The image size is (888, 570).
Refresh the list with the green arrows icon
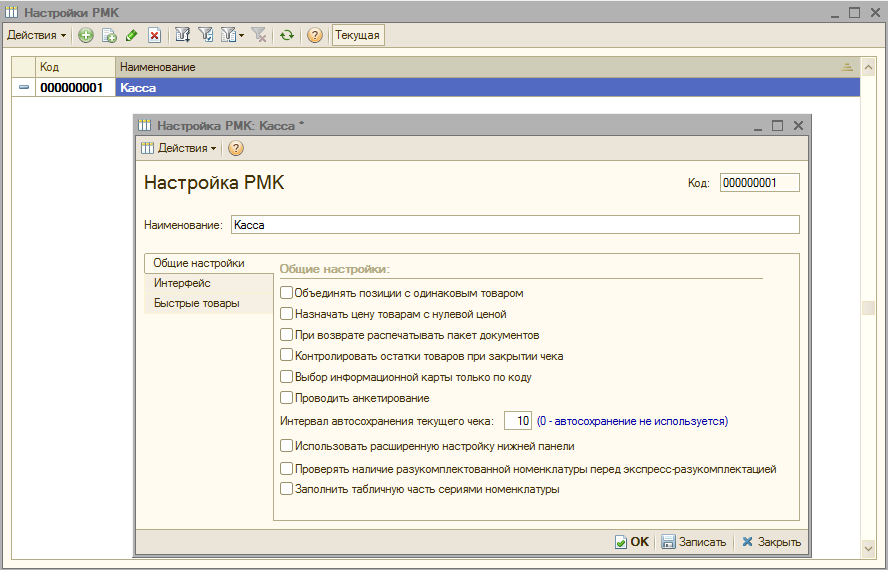287,35
